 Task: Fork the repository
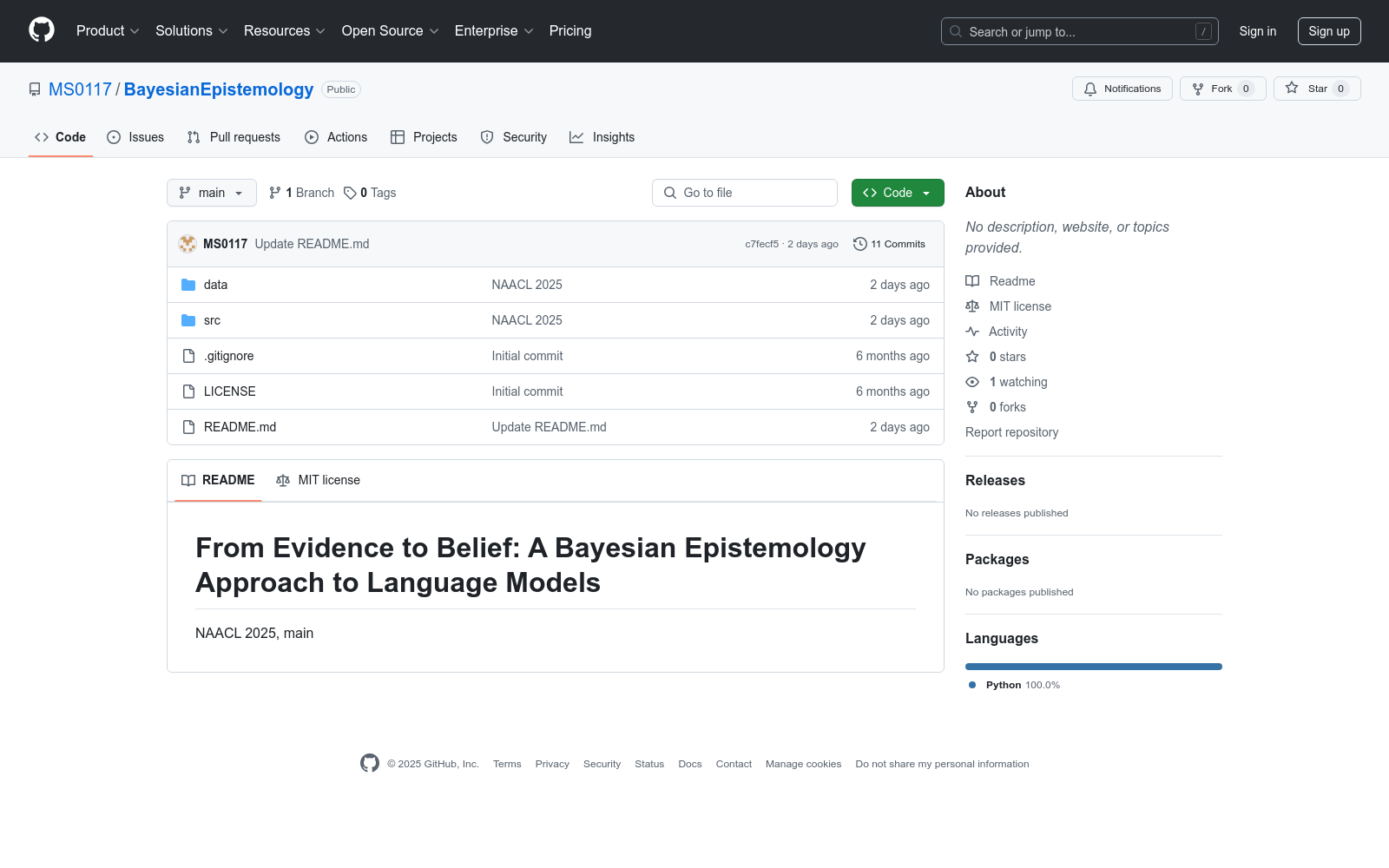point(1222,89)
